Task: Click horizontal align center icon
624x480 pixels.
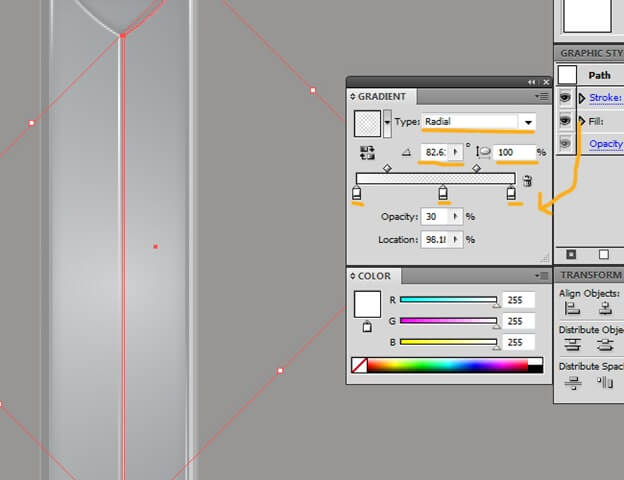Action: click(x=604, y=310)
